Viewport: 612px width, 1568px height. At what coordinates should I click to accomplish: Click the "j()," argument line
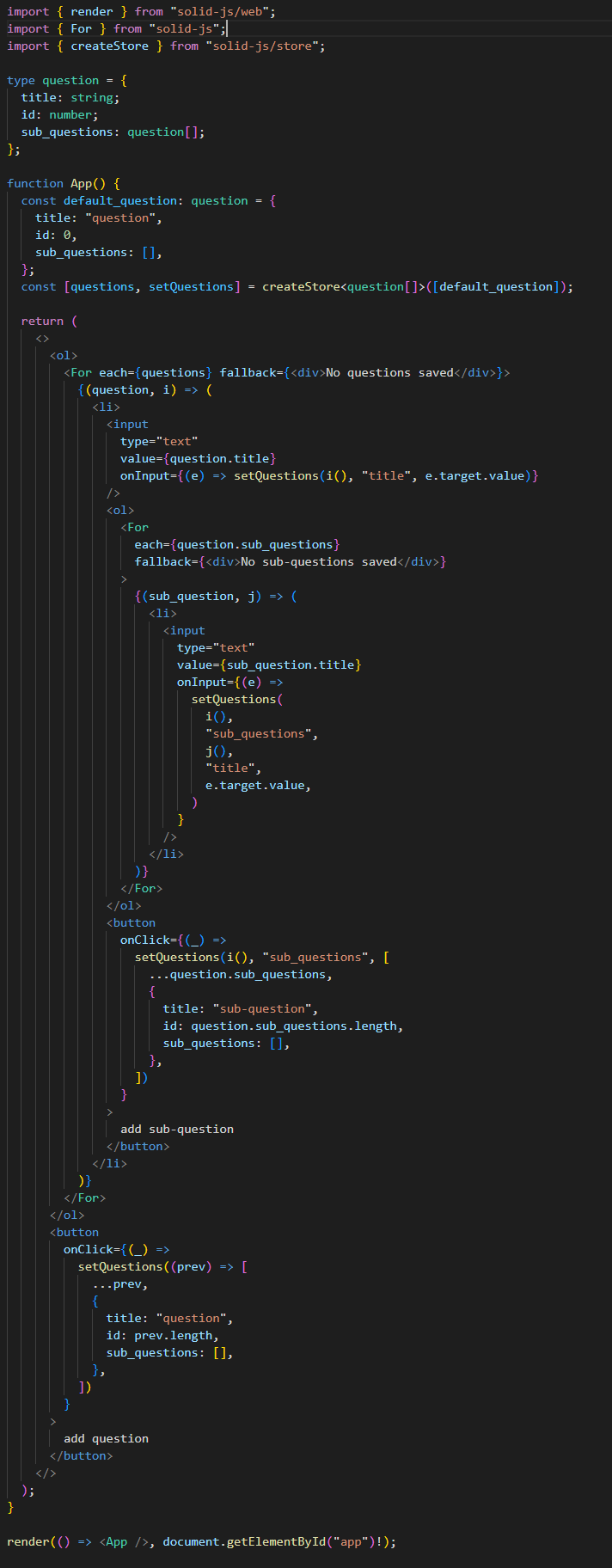[x=219, y=750]
